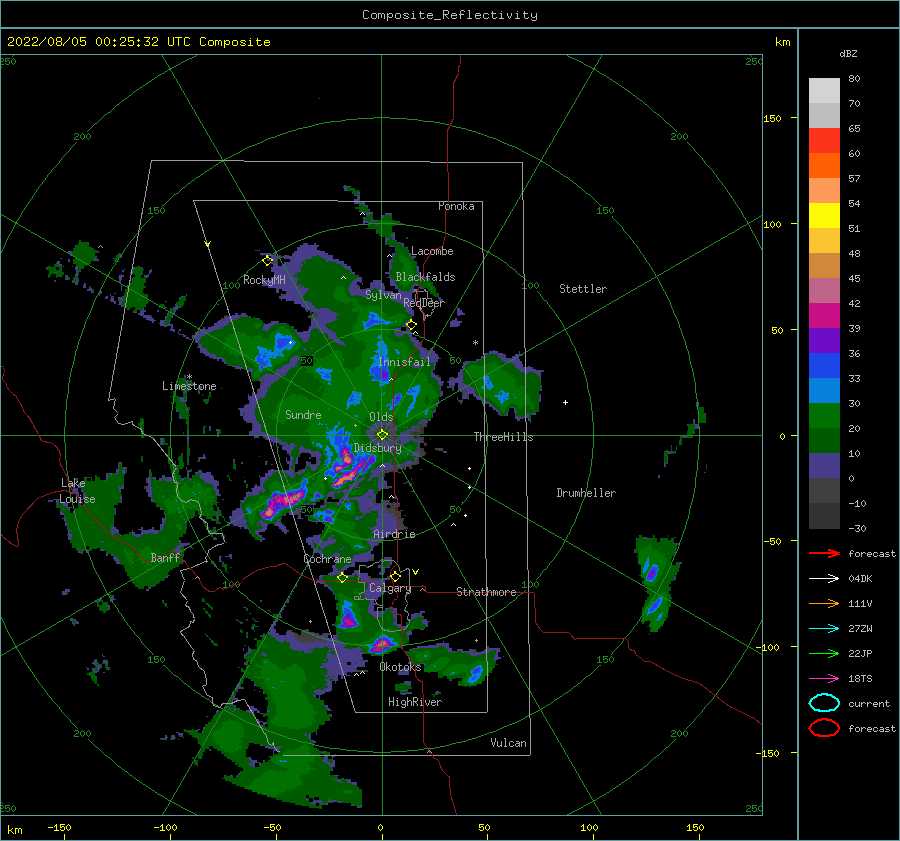The width and height of the screenshot is (900, 841).
Task: Pick the bright green 20-30 dBZ band
Action: point(824,416)
